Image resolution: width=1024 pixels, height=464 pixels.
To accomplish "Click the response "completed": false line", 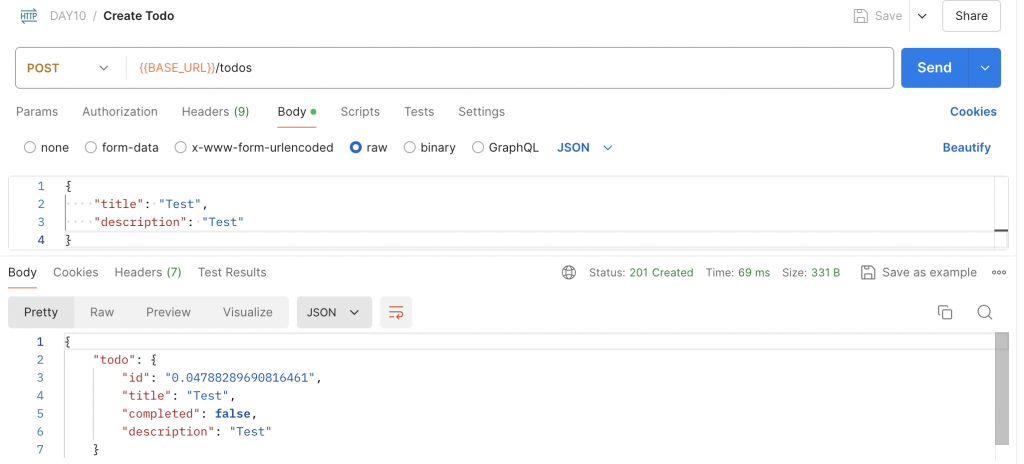I will click(190, 414).
